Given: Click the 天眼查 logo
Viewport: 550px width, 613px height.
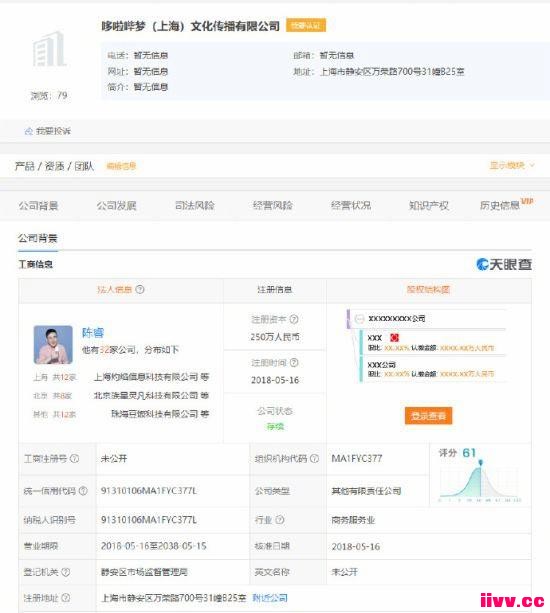Looking at the screenshot, I should [503, 264].
